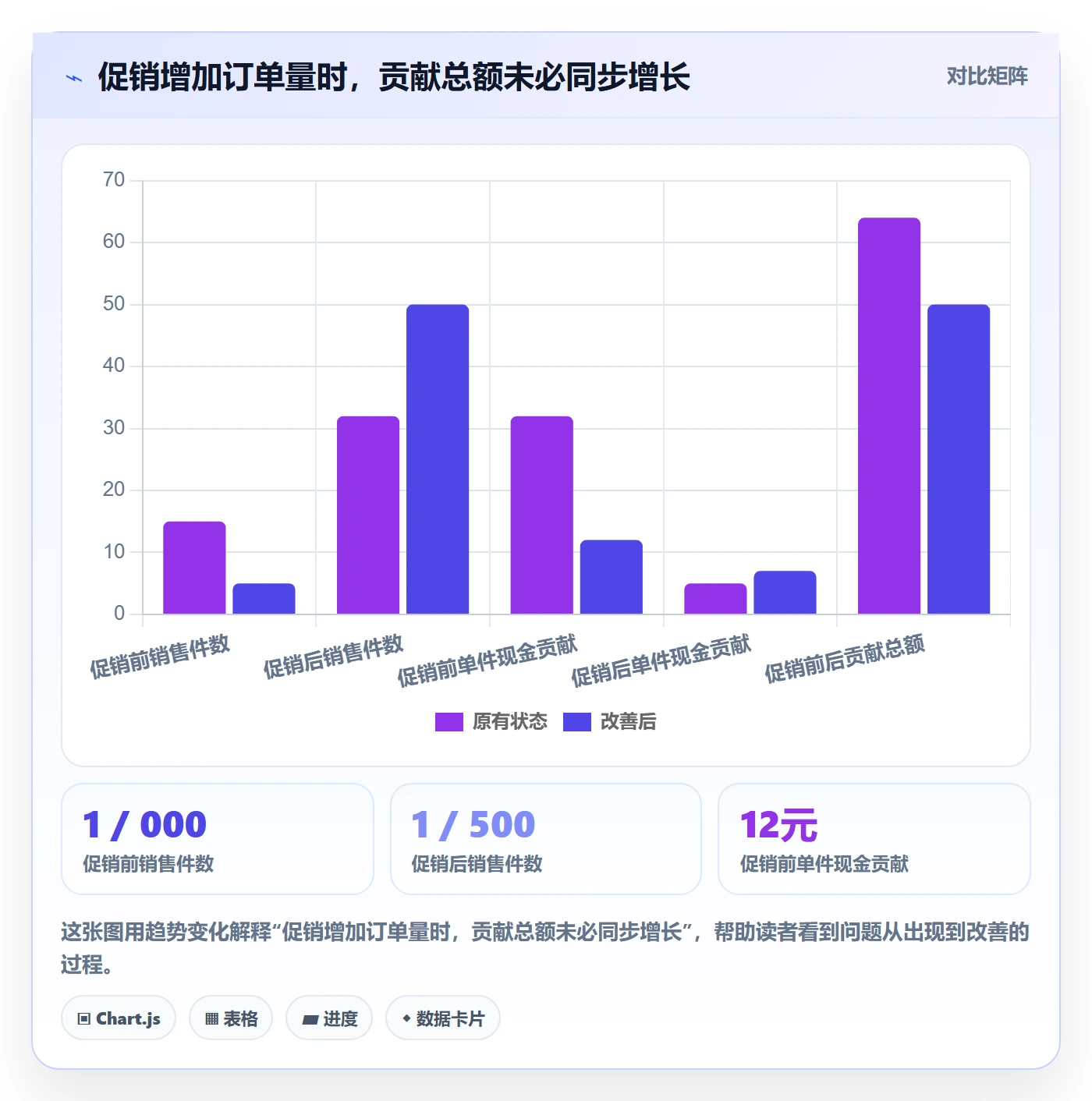Click the 1 / 000 value

[145, 824]
